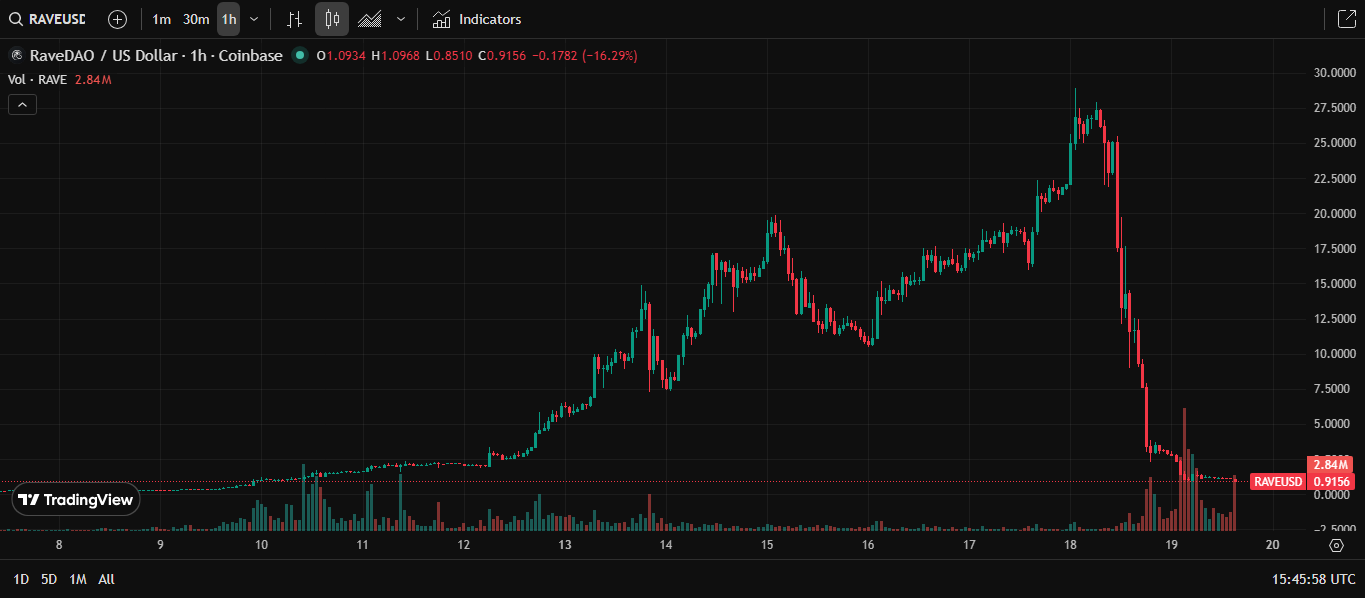Click the TradingView logo link

click(76, 500)
